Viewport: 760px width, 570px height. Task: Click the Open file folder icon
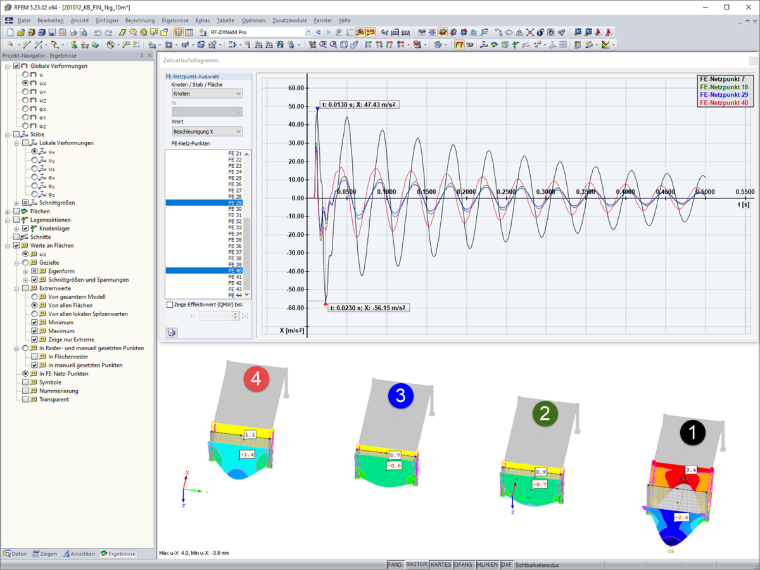[x=21, y=32]
